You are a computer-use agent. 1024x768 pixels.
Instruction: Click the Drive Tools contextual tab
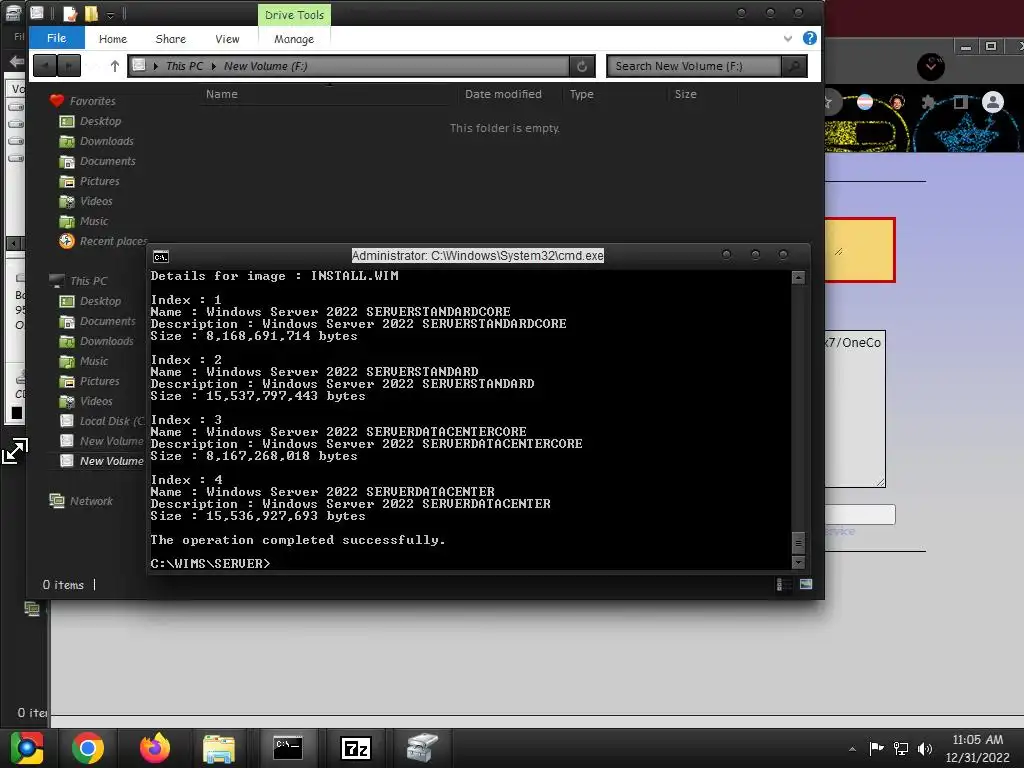tap(295, 14)
